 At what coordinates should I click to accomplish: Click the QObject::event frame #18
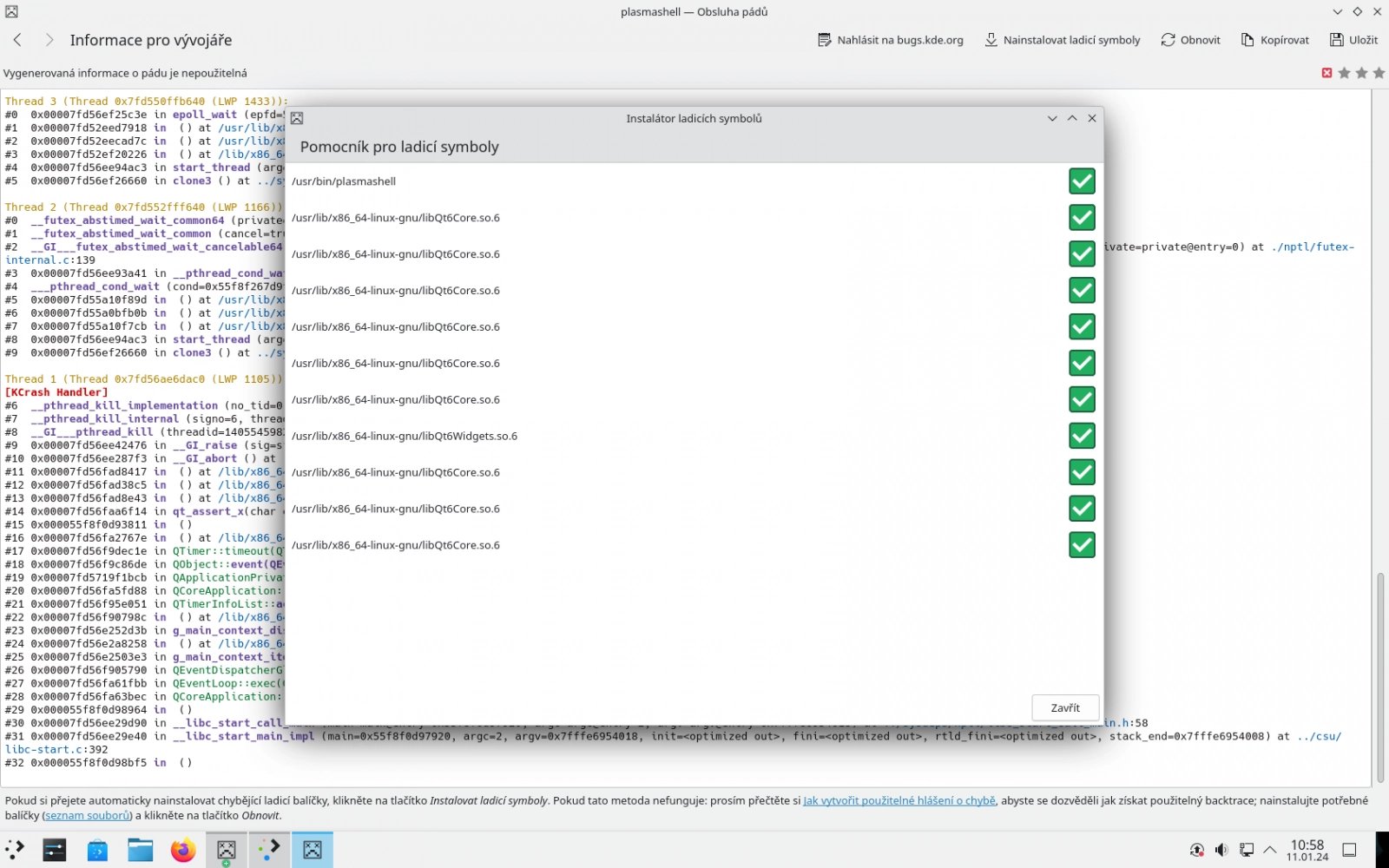click(145, 564)
